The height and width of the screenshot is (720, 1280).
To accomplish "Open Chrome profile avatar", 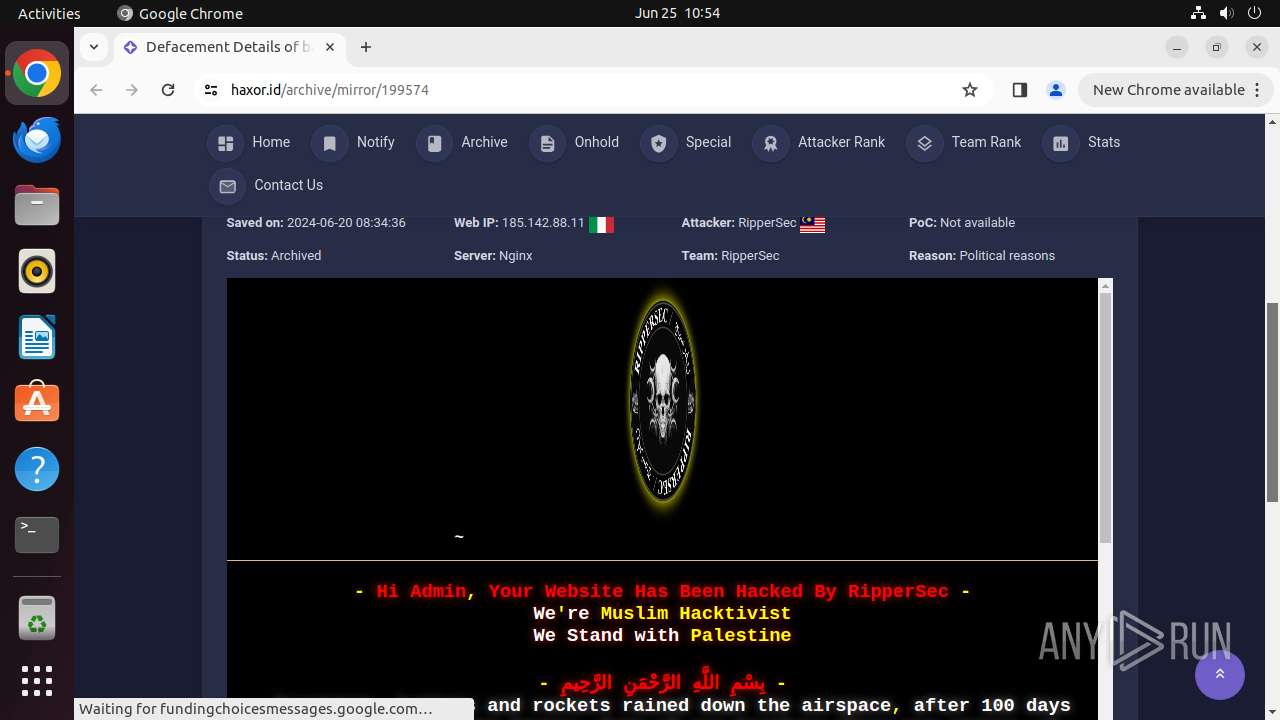I will click(x=1056, y=90).
